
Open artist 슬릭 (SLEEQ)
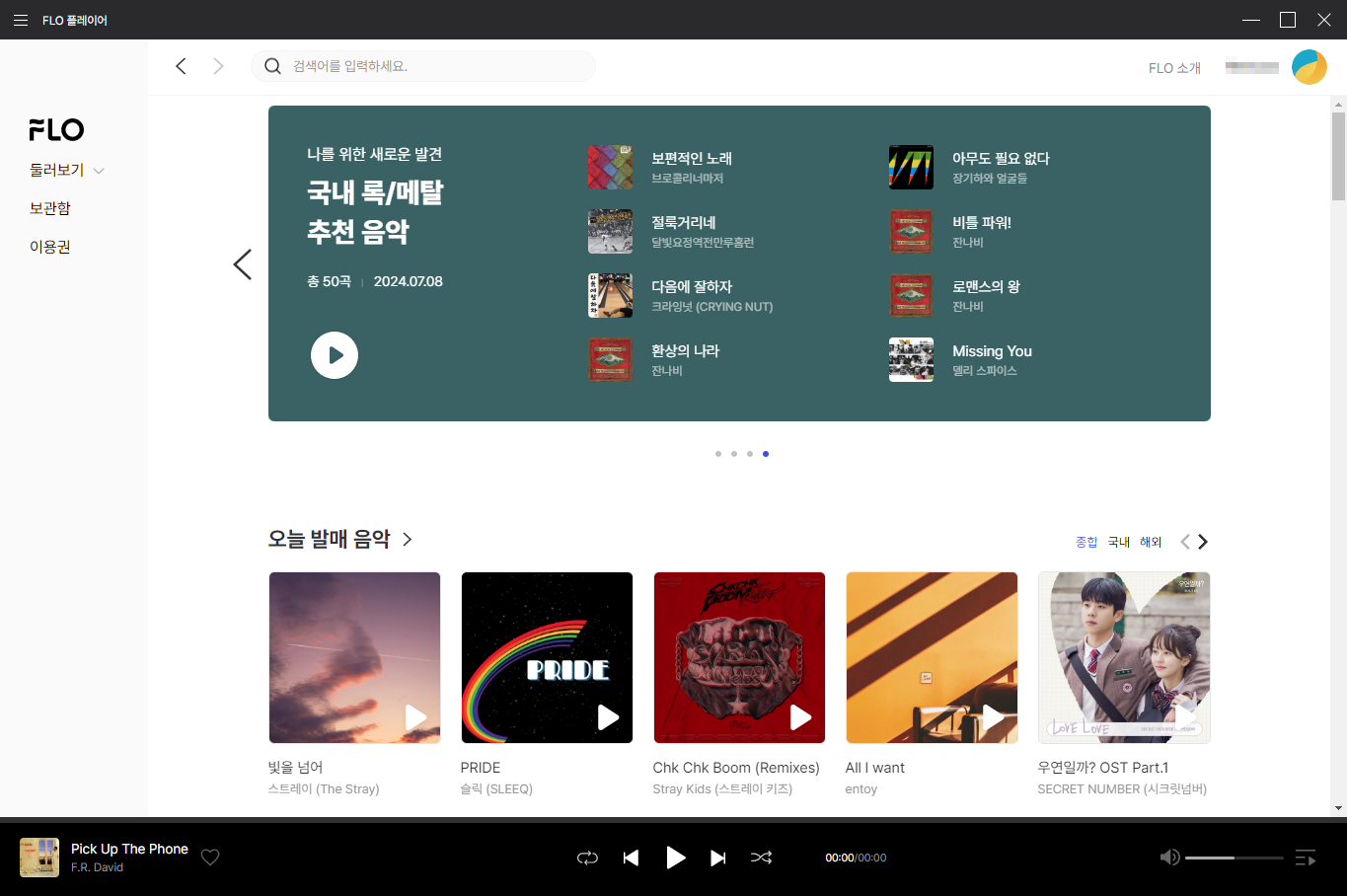[496, 788]
